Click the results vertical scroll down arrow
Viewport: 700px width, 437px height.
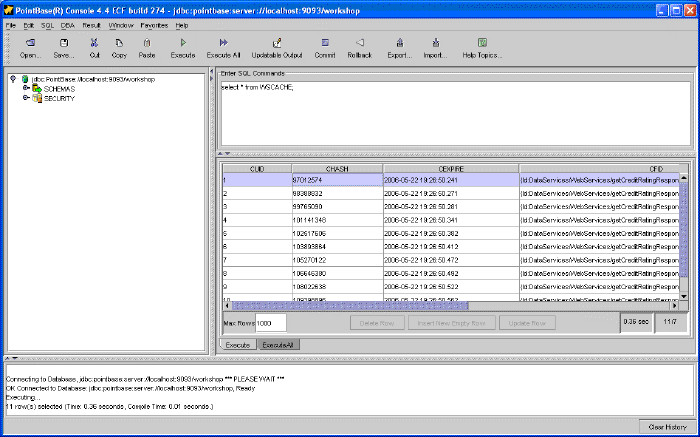tap(683, 296)
